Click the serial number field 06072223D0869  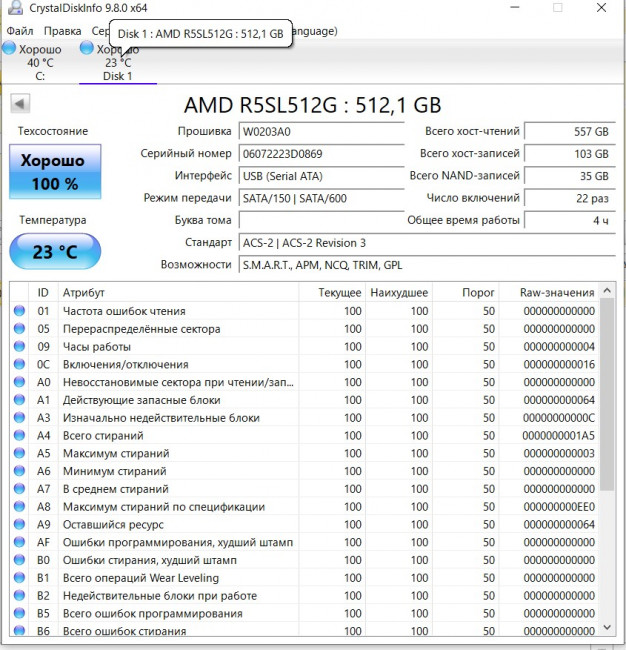pyautogui.click(x=321, y=154)
